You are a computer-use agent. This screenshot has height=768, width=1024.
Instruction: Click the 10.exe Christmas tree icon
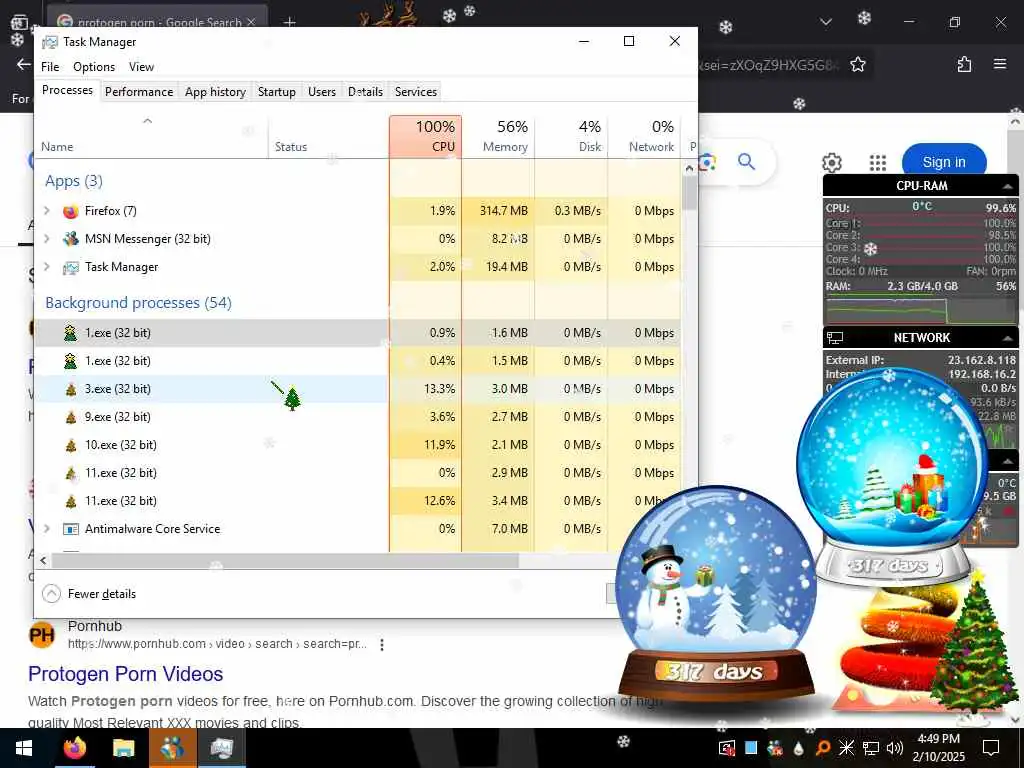click(x=71, y=445)
